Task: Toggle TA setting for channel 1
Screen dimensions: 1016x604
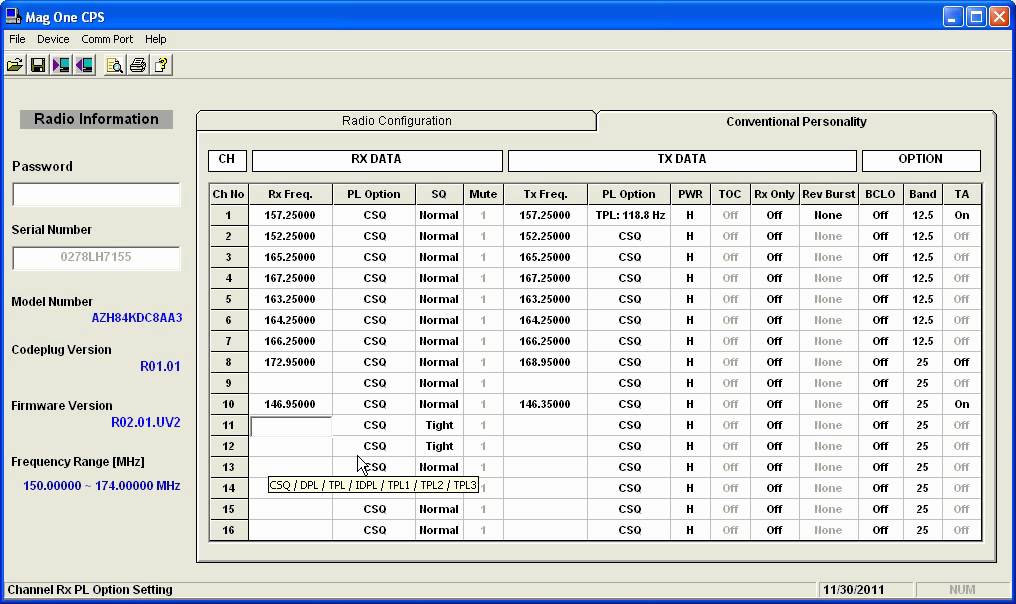Action: click(962, 215)
